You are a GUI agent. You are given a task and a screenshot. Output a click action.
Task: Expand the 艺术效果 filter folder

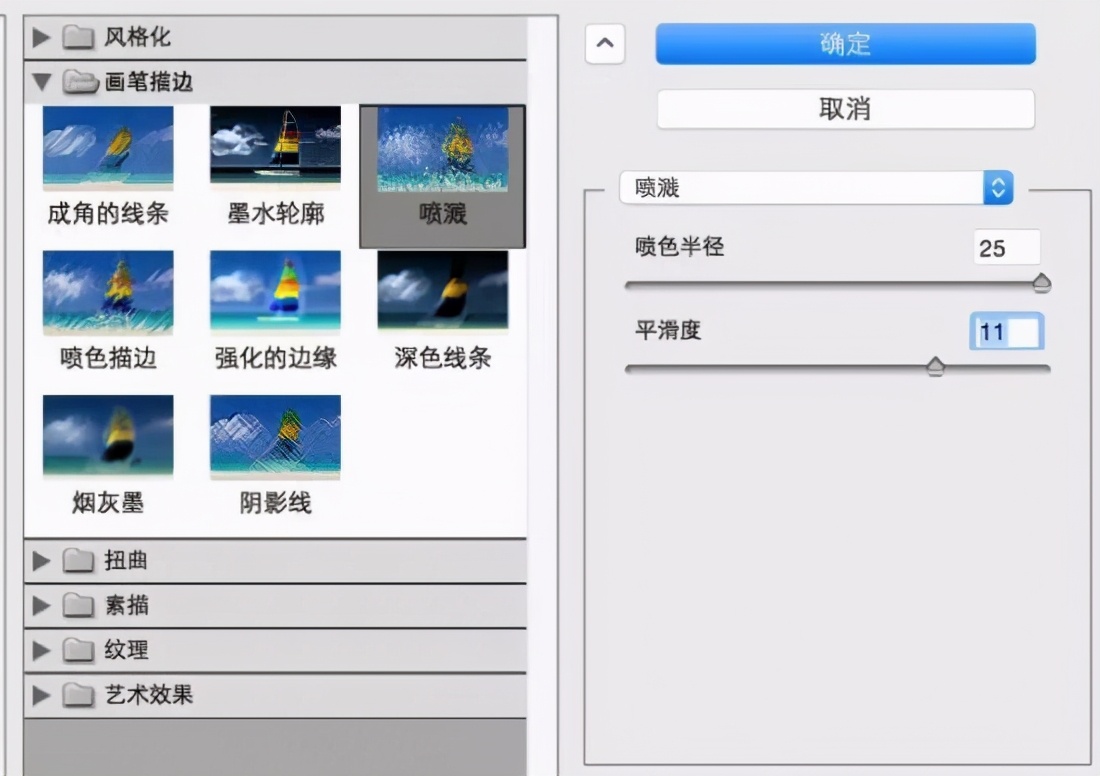point(41,696)
